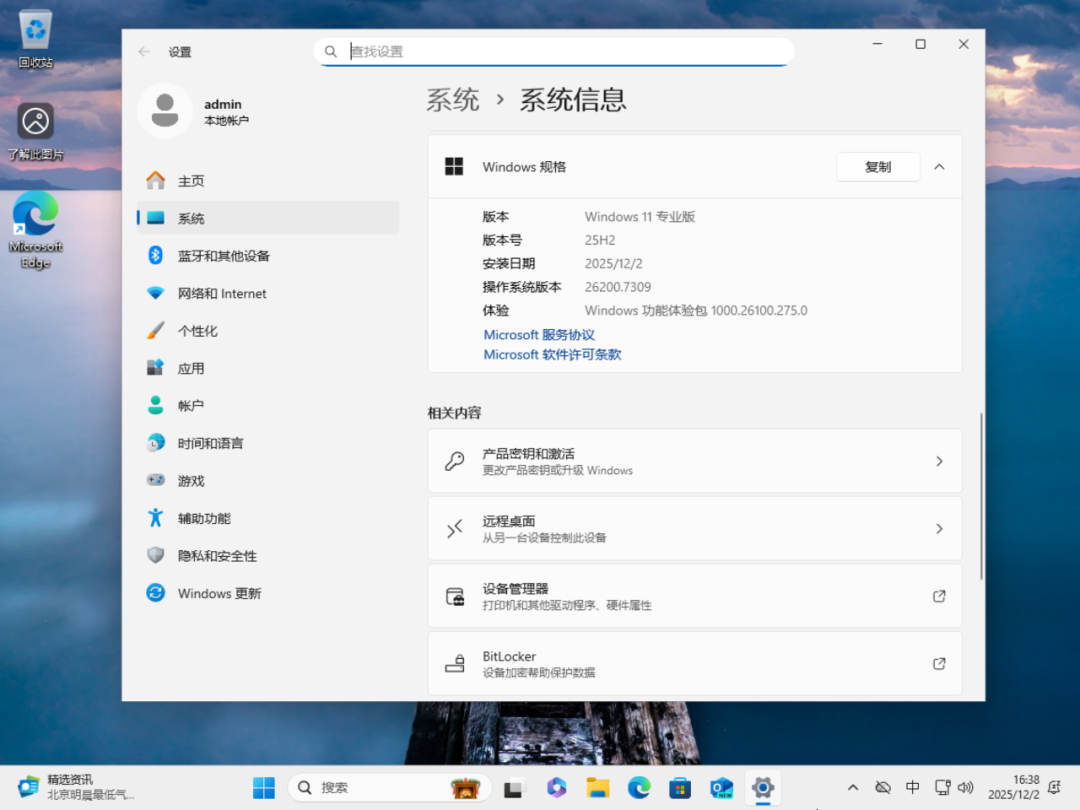Open 个性化 settings

(x=268, y=331)
